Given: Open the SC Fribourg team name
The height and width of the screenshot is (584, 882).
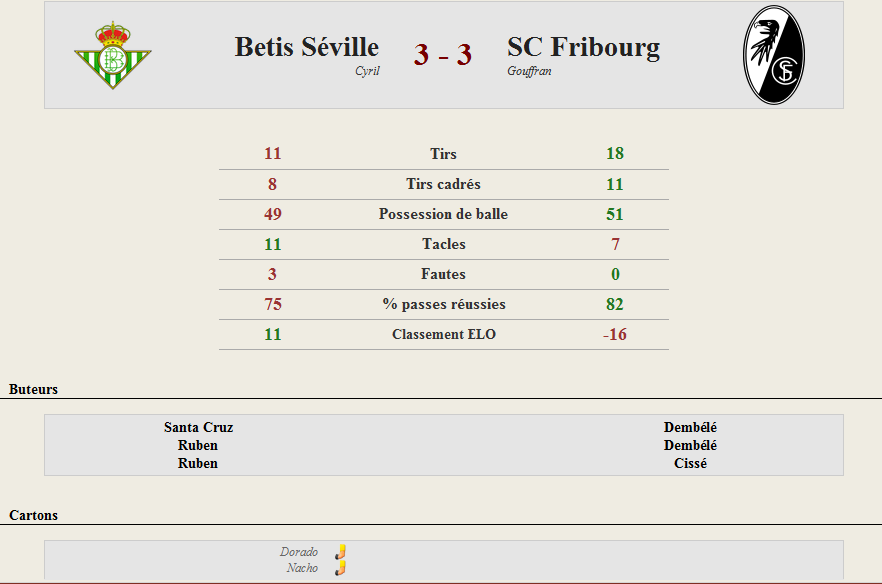Looking at the screenshot, I should tap(583, 47).
